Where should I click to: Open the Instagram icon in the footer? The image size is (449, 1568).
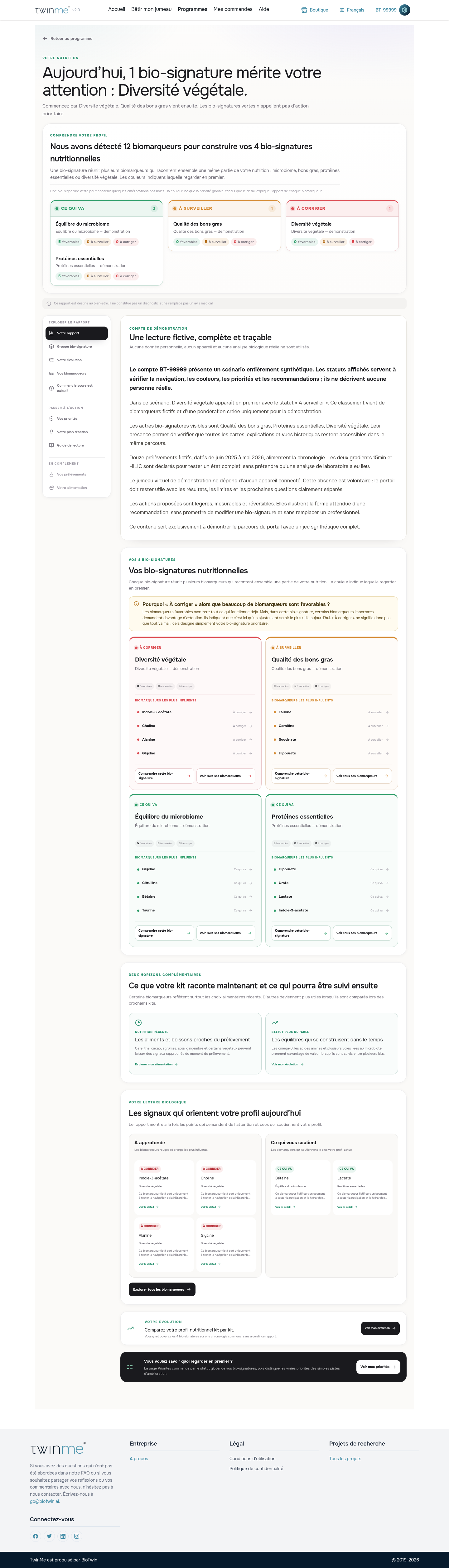[77, 1536]
